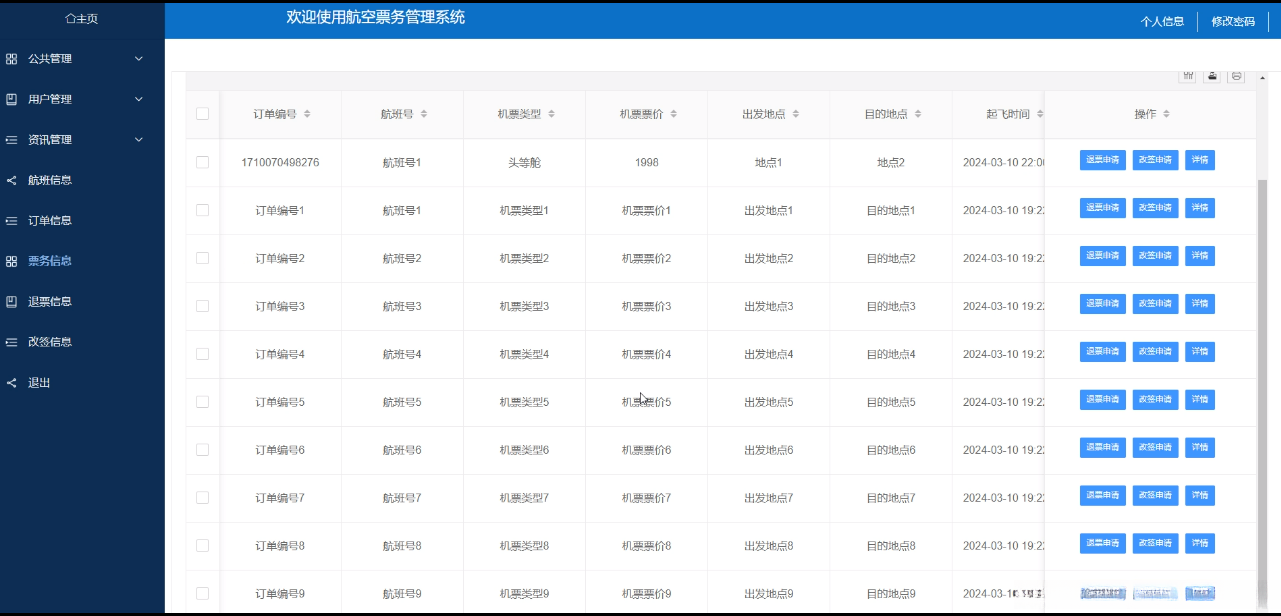Sort table by 航班号 arrows
Screen dimensions: 1281x616
[424, 114]
